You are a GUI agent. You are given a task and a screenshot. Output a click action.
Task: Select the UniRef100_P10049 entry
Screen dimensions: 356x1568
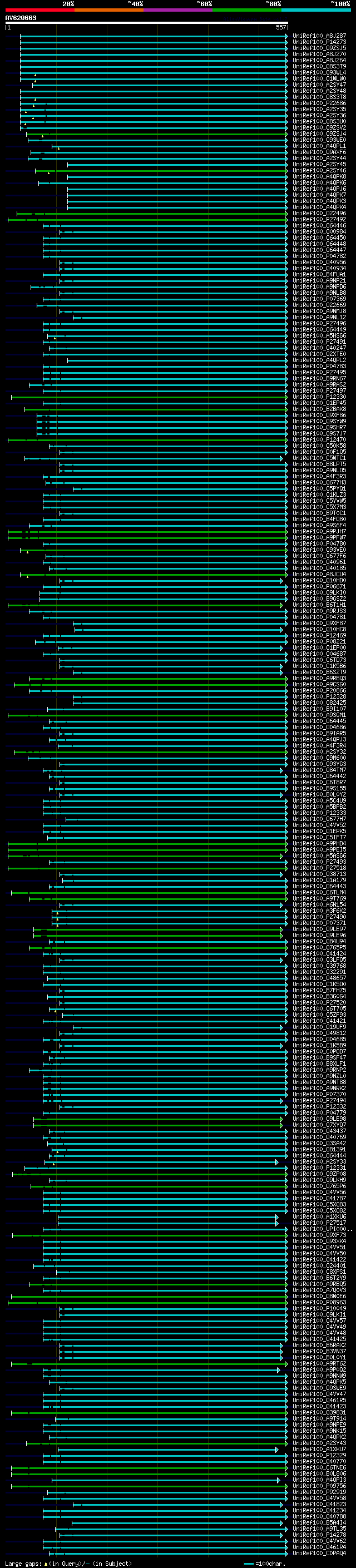[319, 1308]
